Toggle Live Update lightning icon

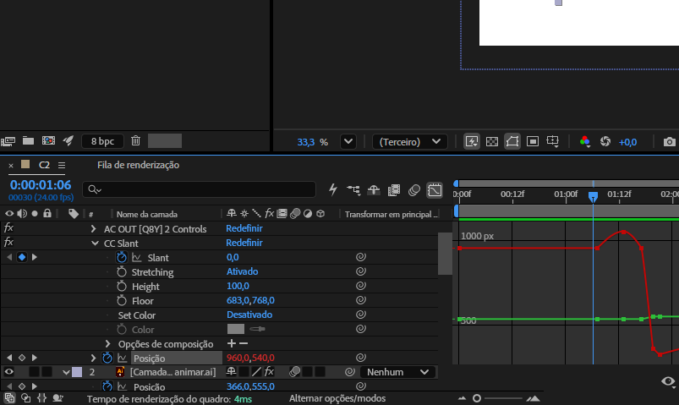tap(333, 189)
